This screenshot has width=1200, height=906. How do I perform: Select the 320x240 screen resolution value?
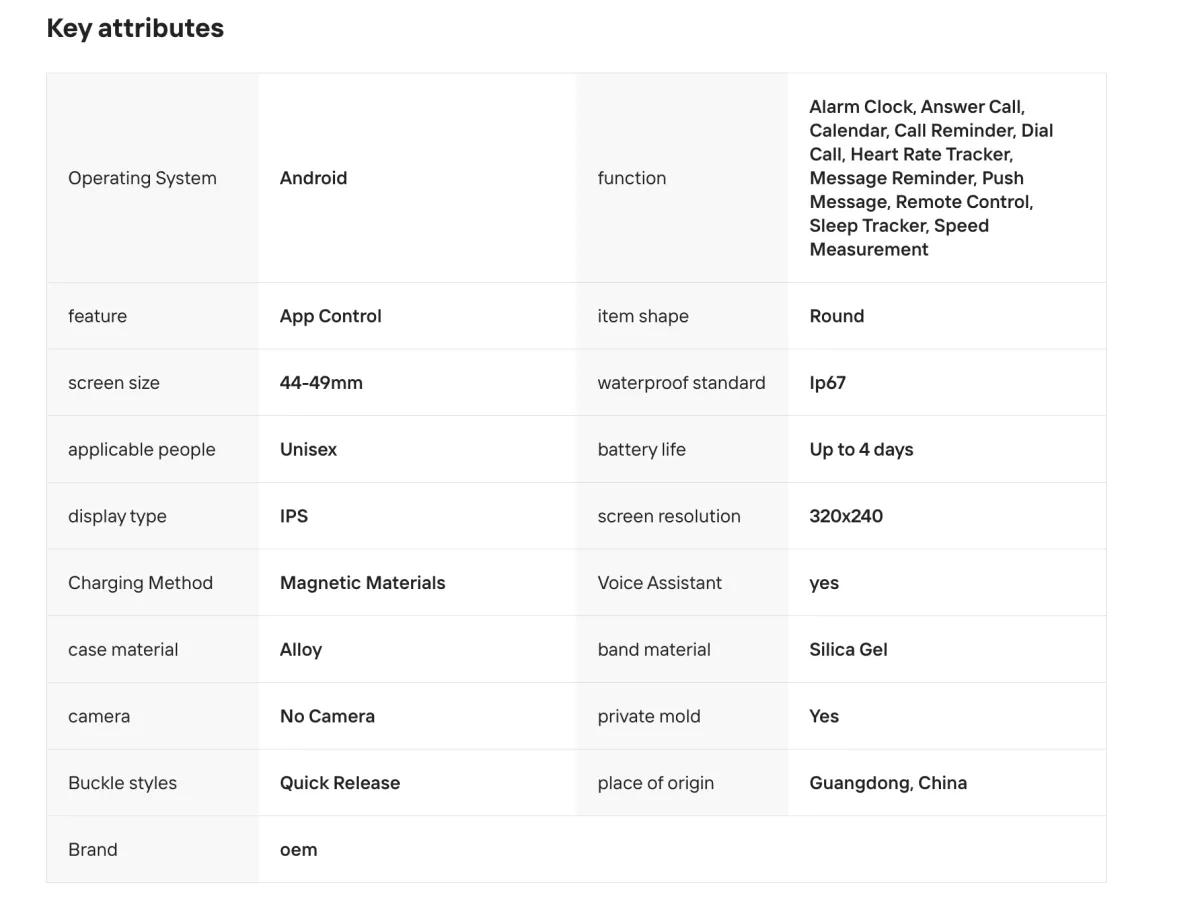(846, 516)
